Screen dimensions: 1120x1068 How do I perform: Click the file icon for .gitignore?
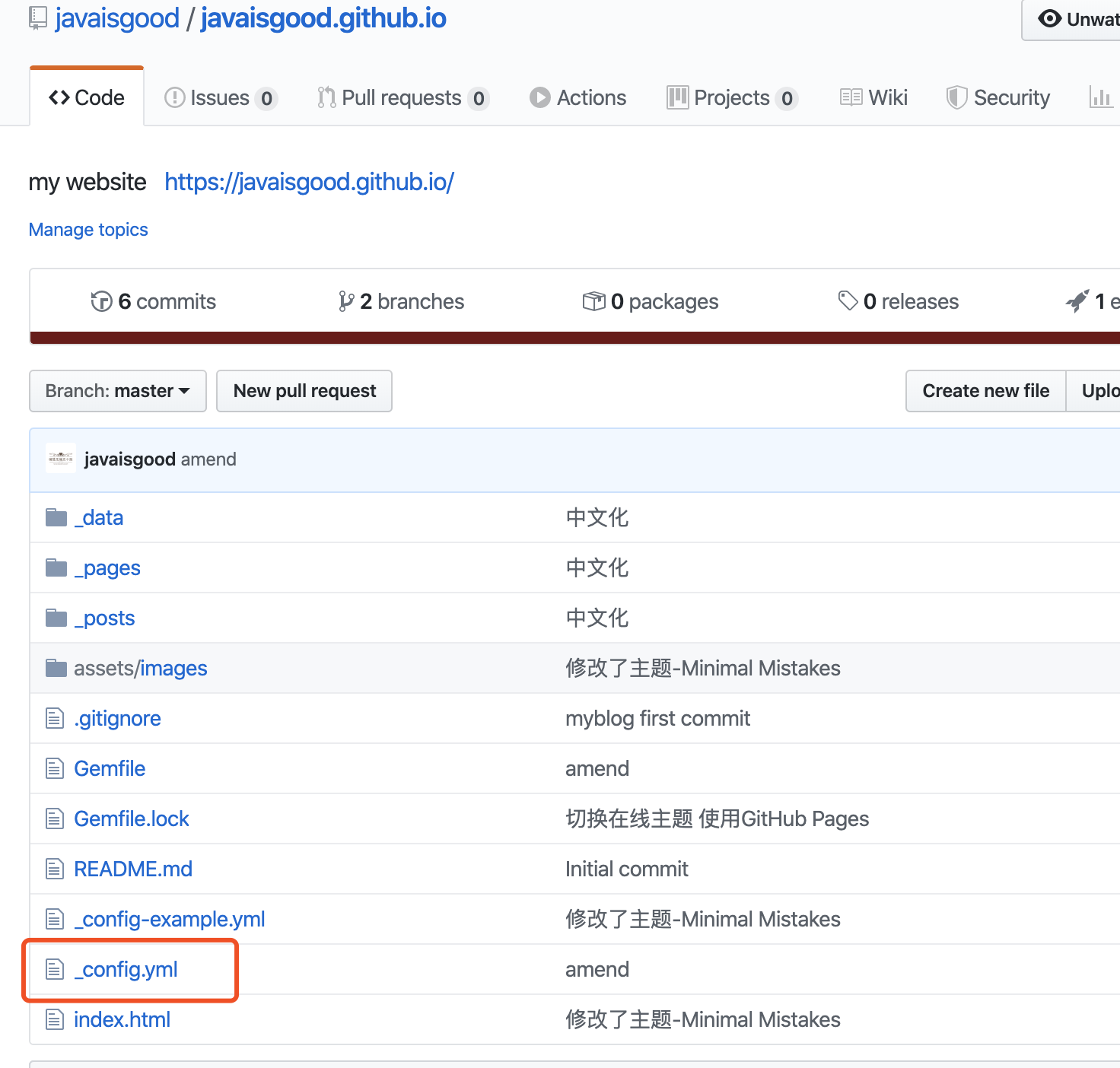55,718
